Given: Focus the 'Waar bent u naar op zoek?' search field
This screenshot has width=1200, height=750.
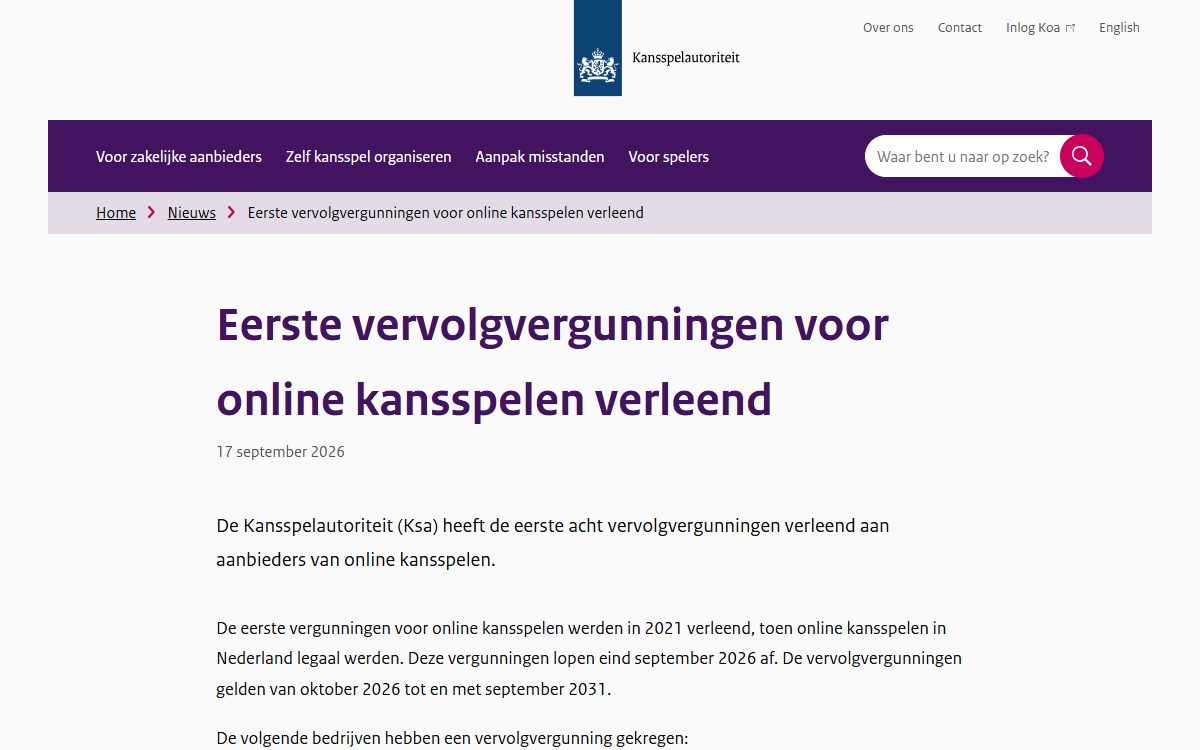Looking at the screenshot, I should click(x=963, y=156).
